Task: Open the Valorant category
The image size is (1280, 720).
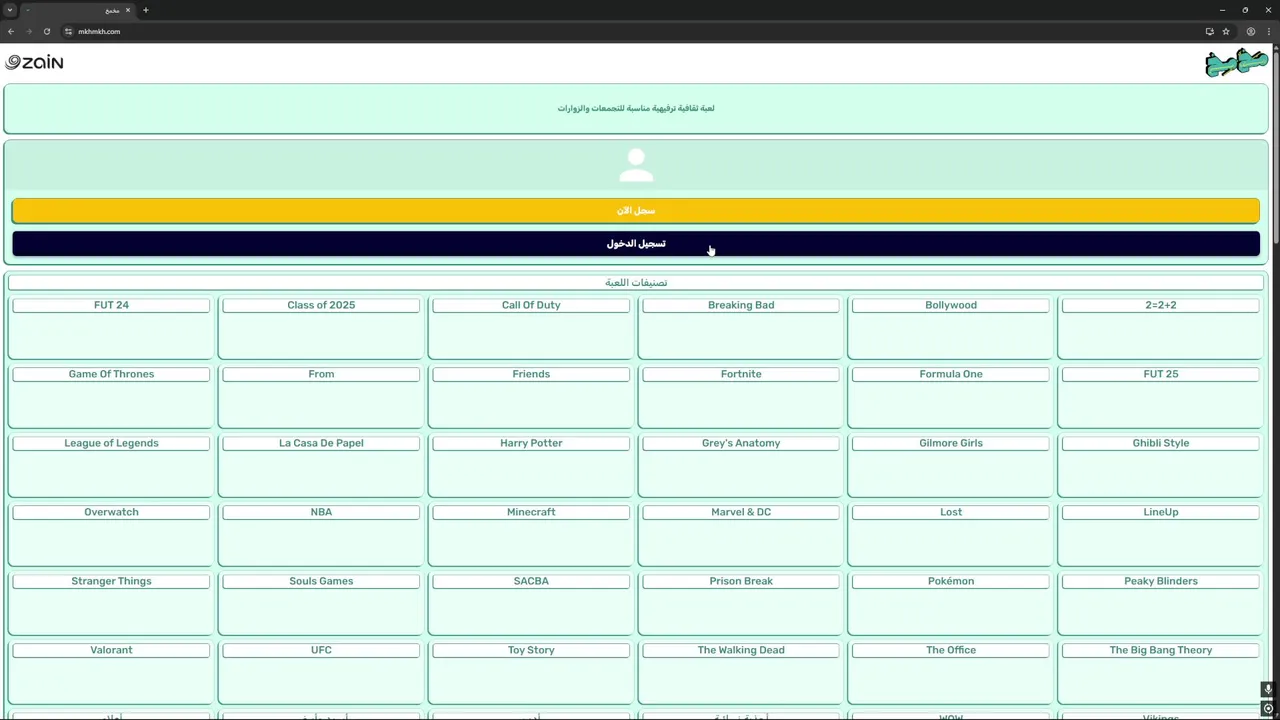Action: [111, 672]
